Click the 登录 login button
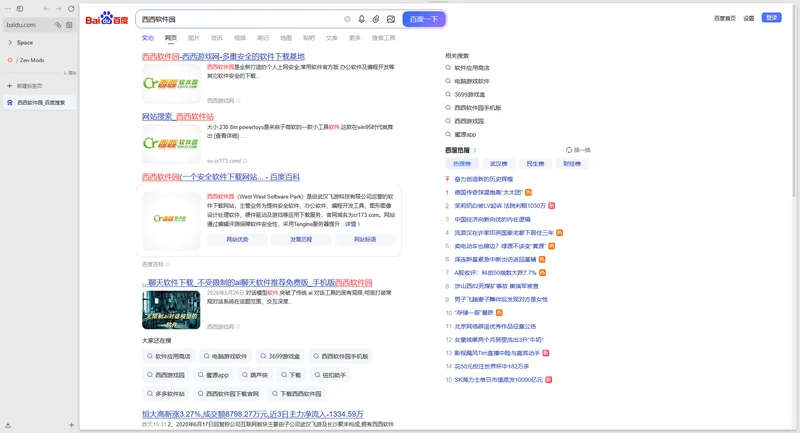 (771, 17)
